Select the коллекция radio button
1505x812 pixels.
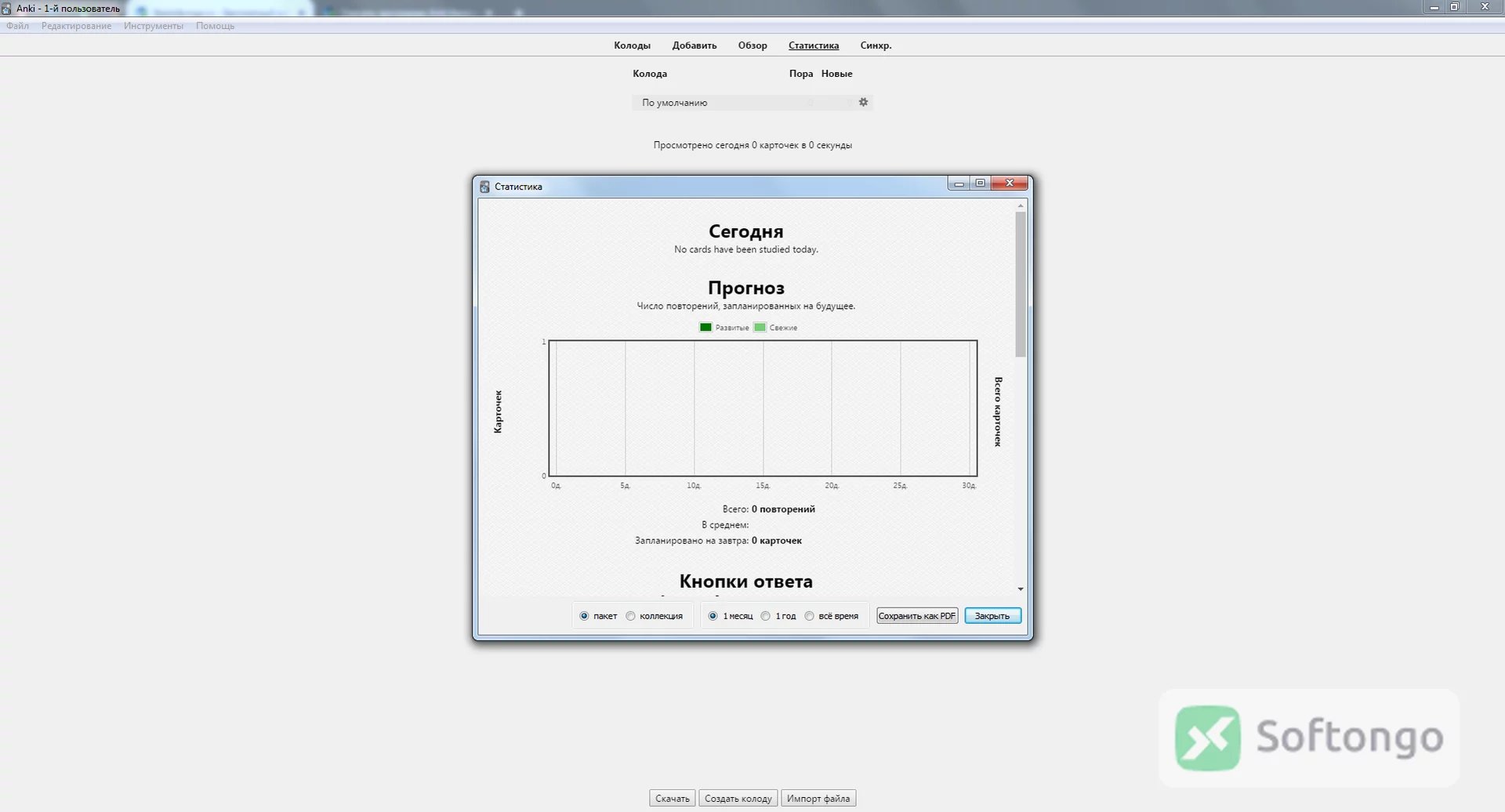point(630,616)
